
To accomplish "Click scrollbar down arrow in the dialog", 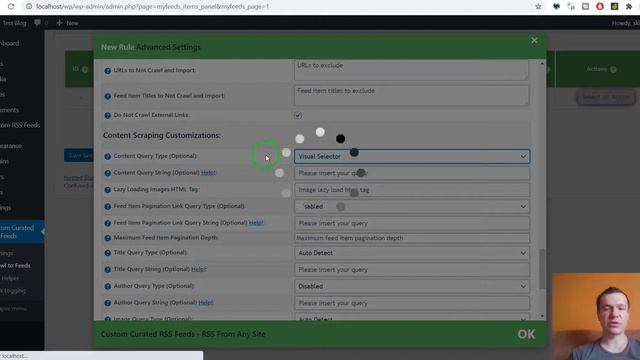I will click(542, 316).
